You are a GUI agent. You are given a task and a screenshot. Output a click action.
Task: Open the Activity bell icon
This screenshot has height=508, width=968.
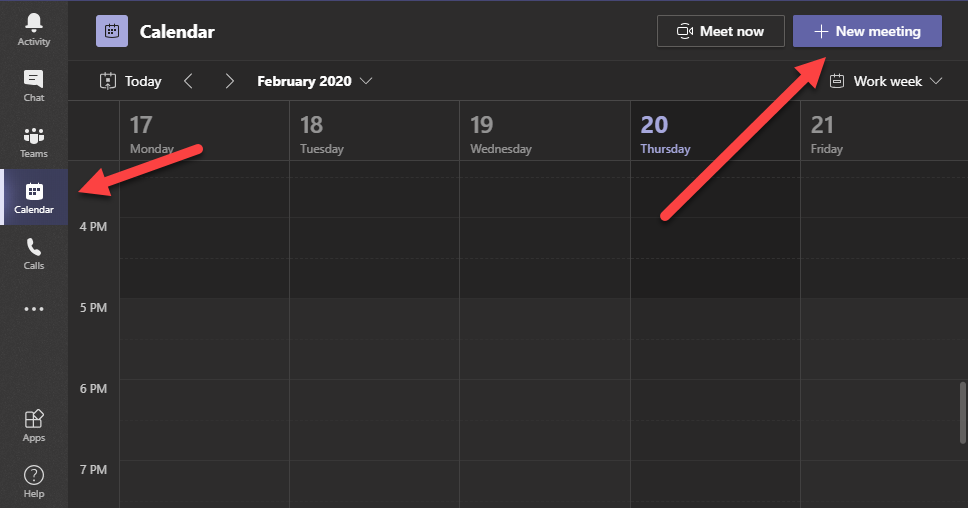(33, 28)
